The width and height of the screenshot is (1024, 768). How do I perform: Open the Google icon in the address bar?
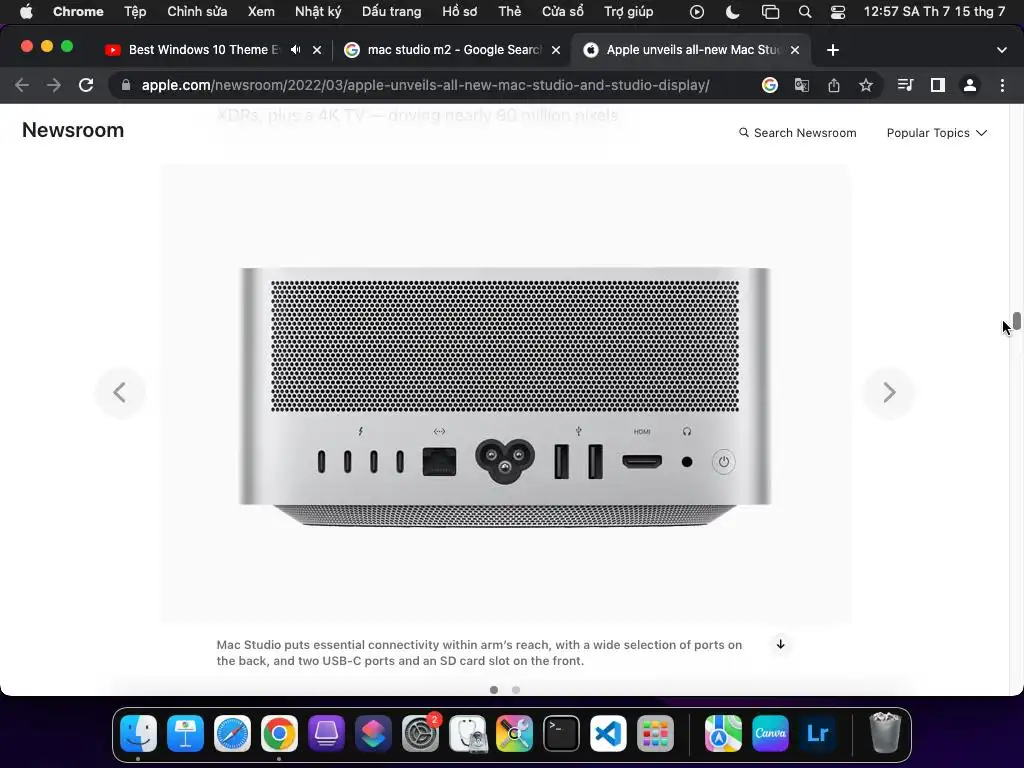point(770,85)
